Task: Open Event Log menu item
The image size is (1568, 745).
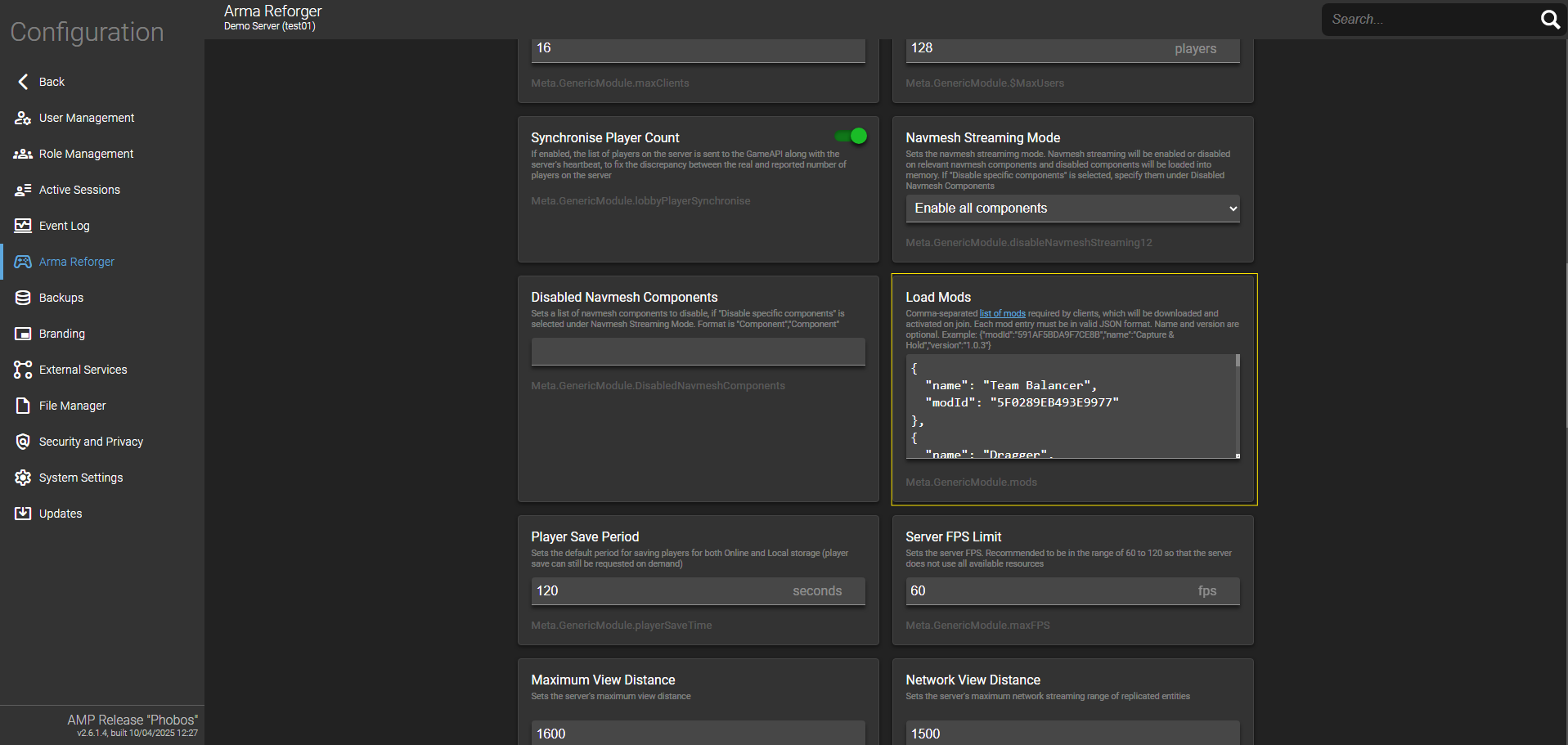Action: click(102, 226)
